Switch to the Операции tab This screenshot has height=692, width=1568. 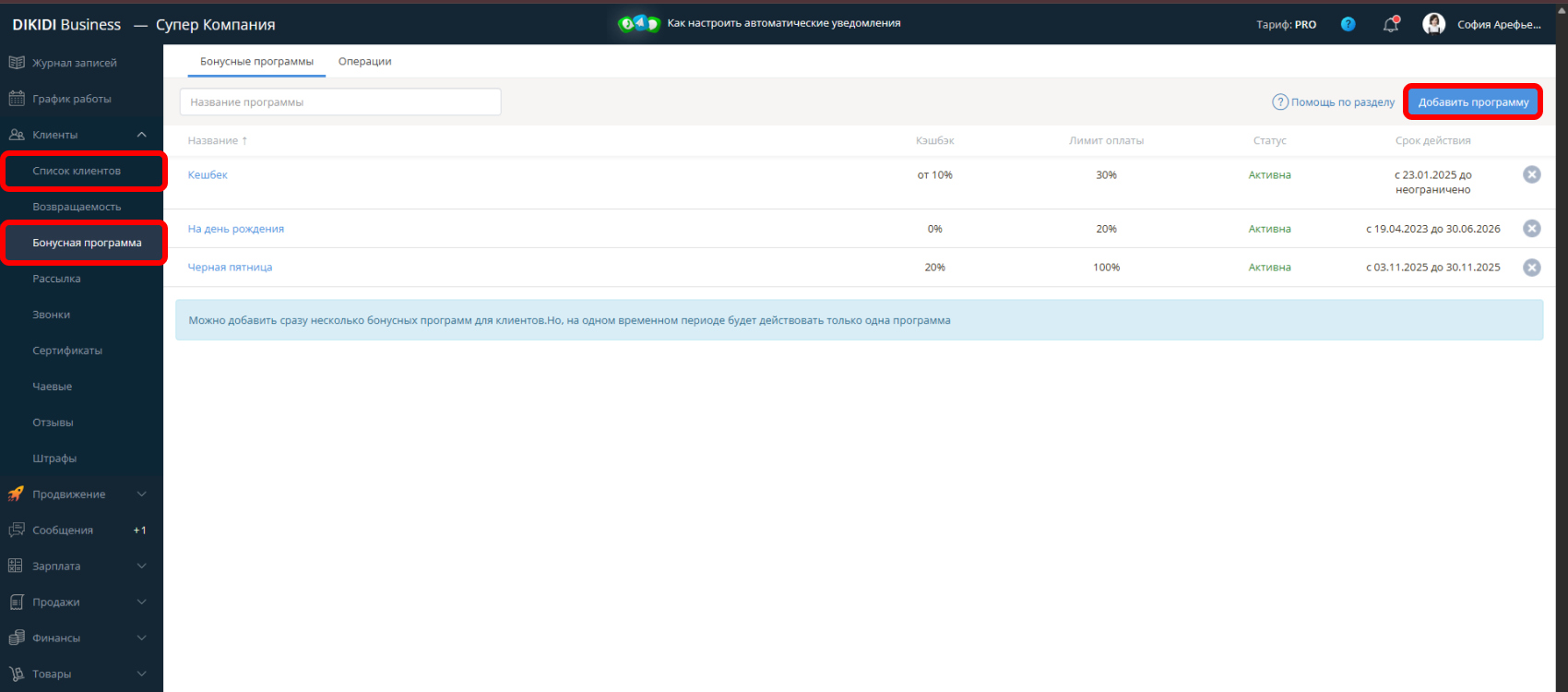click(x=364, y=62)
